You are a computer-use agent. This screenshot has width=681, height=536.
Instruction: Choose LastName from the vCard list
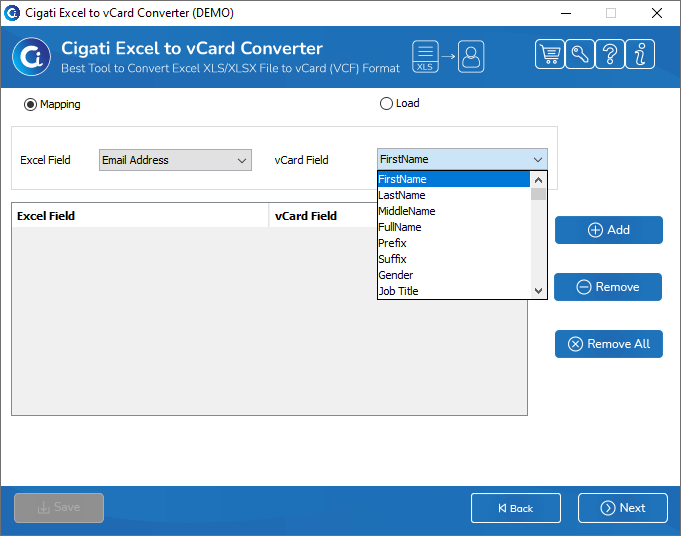point(454,195)
